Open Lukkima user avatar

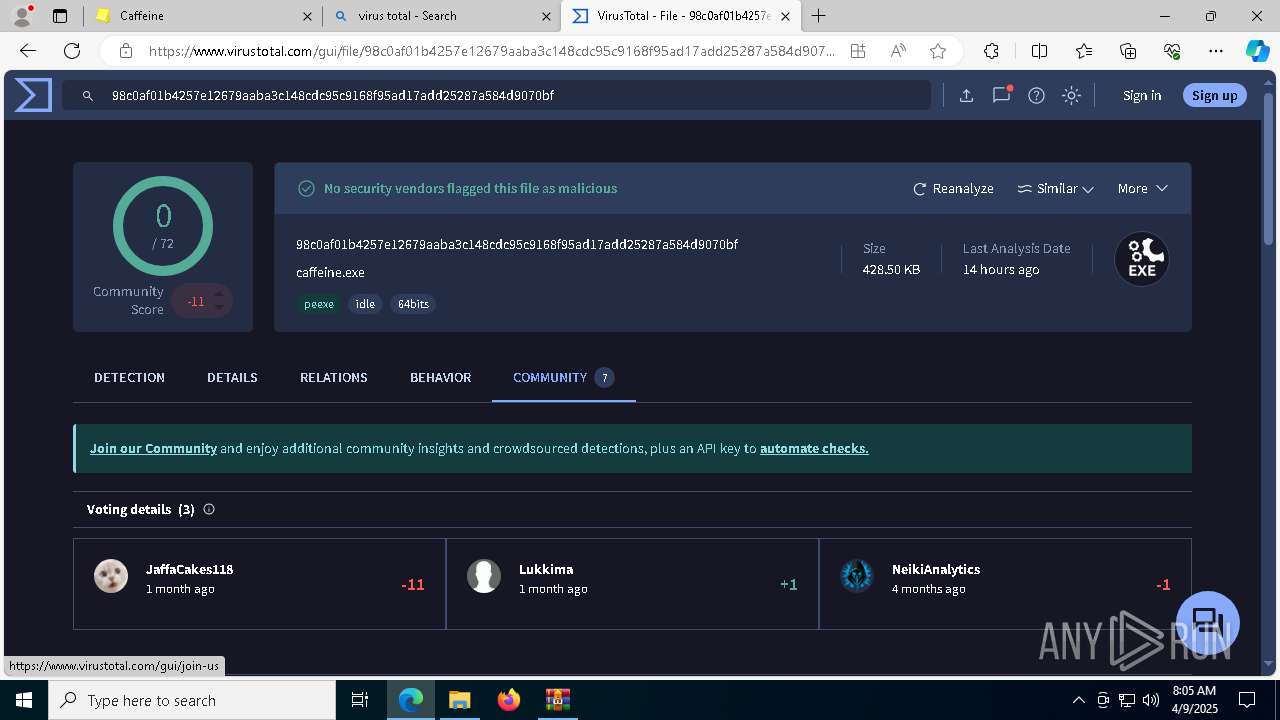[x=484, y=576]
